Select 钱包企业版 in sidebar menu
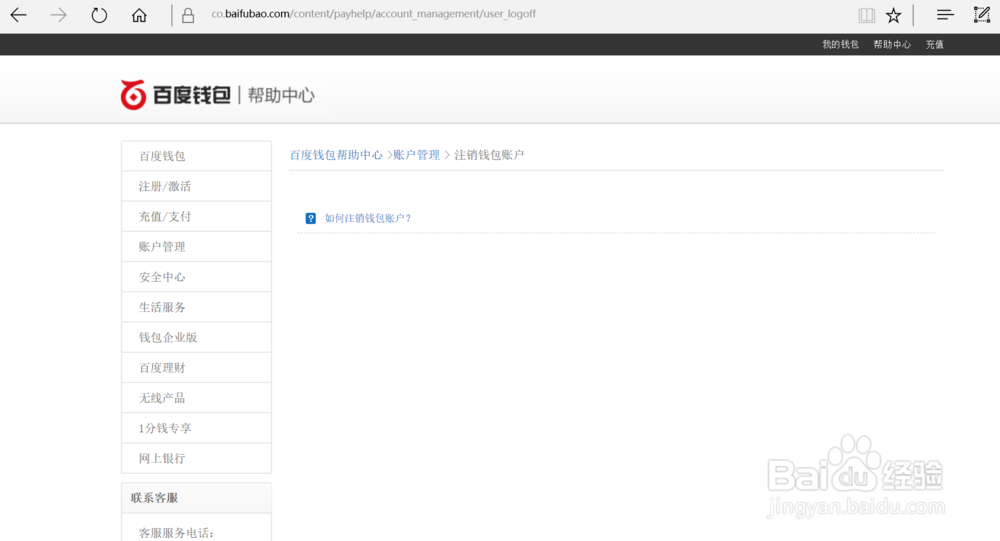The height and width of the screenshot is (541, 1000). [196, 337]
